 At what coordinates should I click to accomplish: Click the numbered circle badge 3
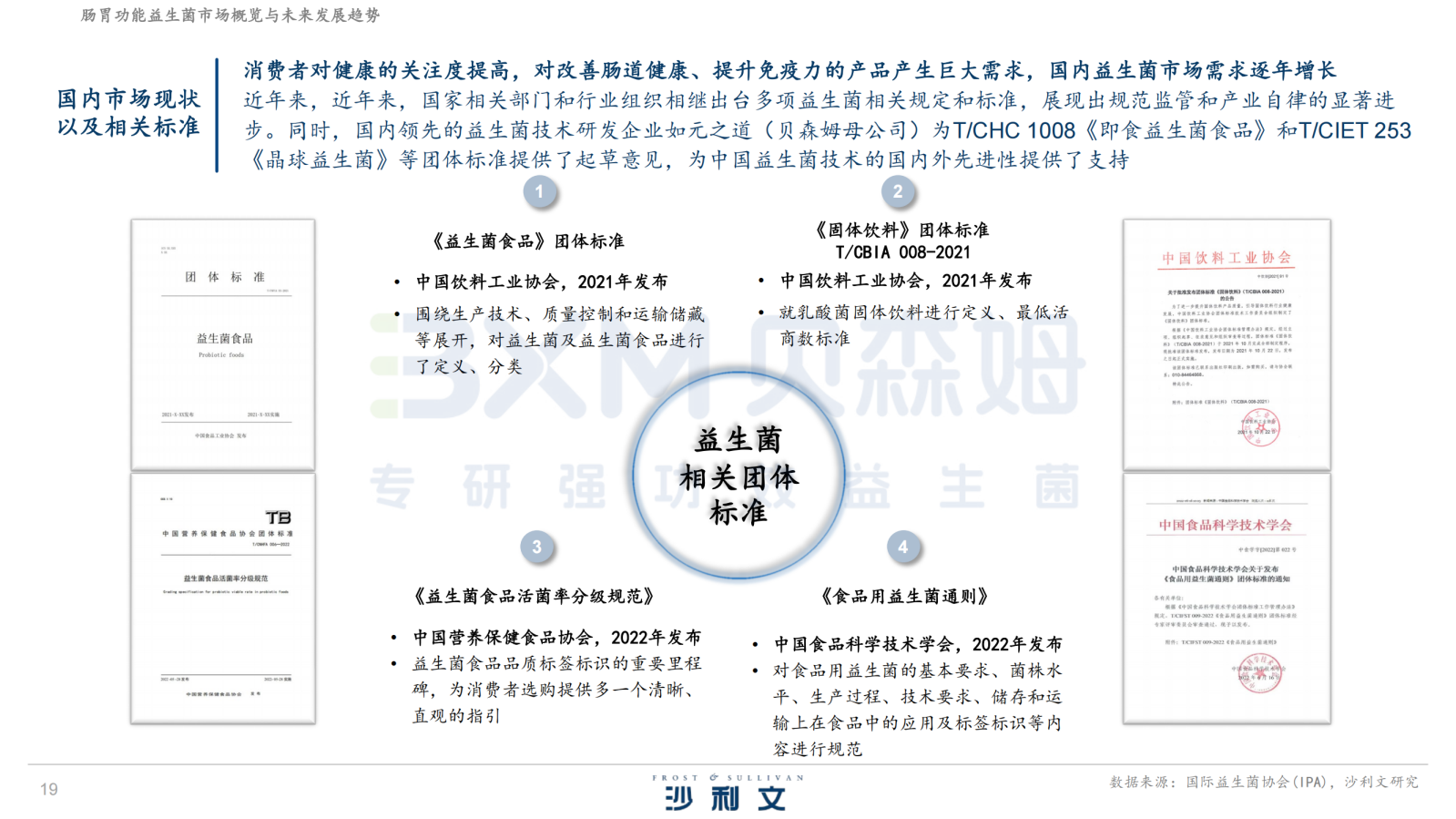click(x=536, y=547)
